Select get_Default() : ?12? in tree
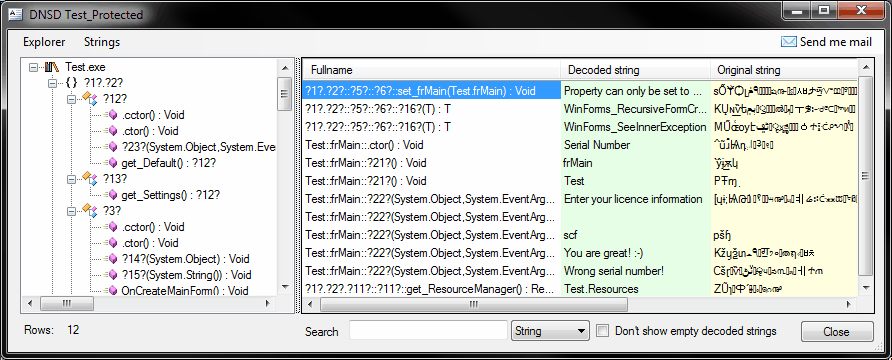 (168, 163)
